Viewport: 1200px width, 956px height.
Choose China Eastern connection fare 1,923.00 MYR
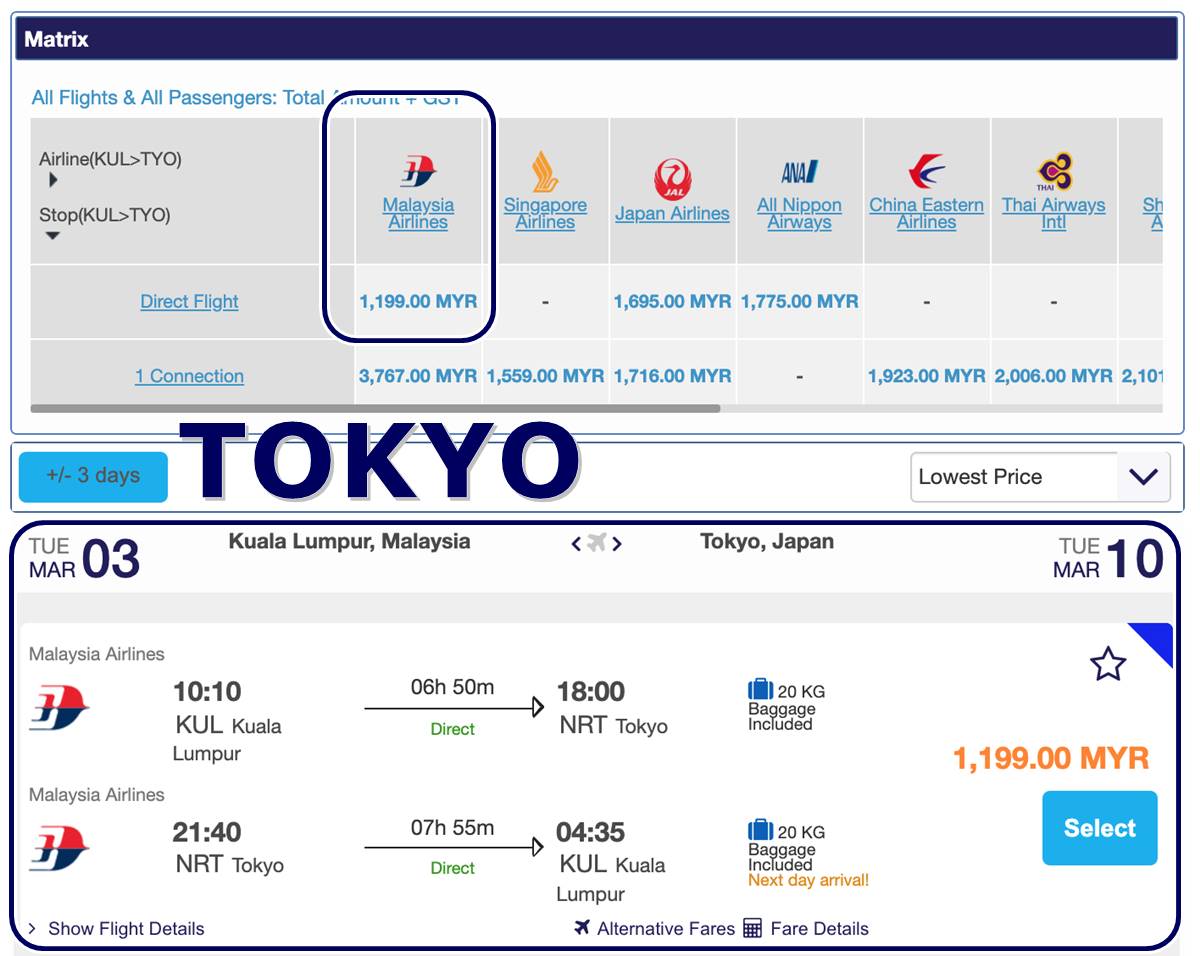pyautogui.click(x=927, y=376)
